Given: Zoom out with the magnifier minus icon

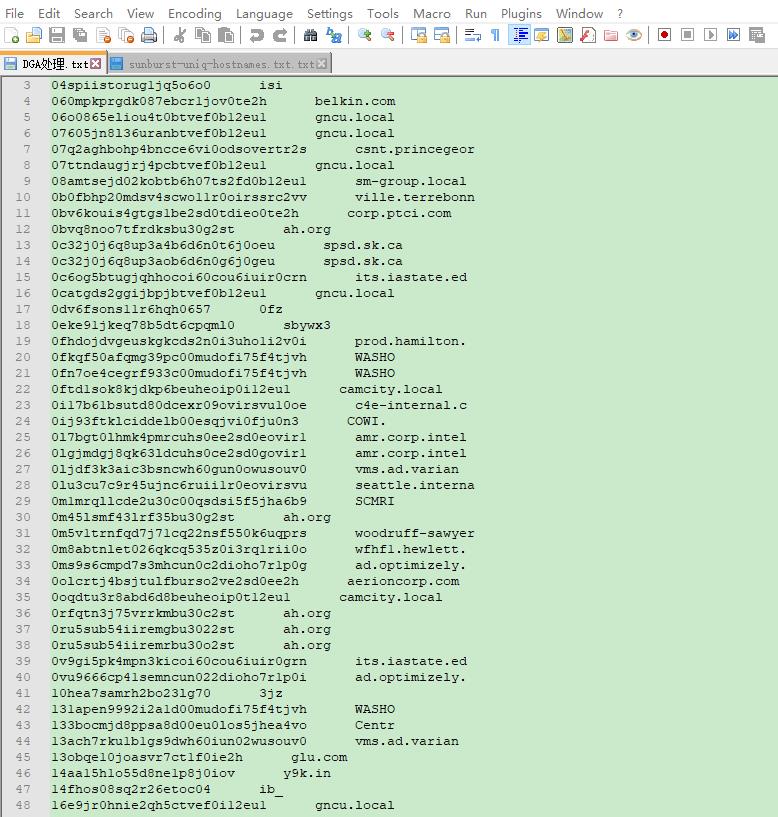Looking at the screenshot, I should [x=388, y=35].
